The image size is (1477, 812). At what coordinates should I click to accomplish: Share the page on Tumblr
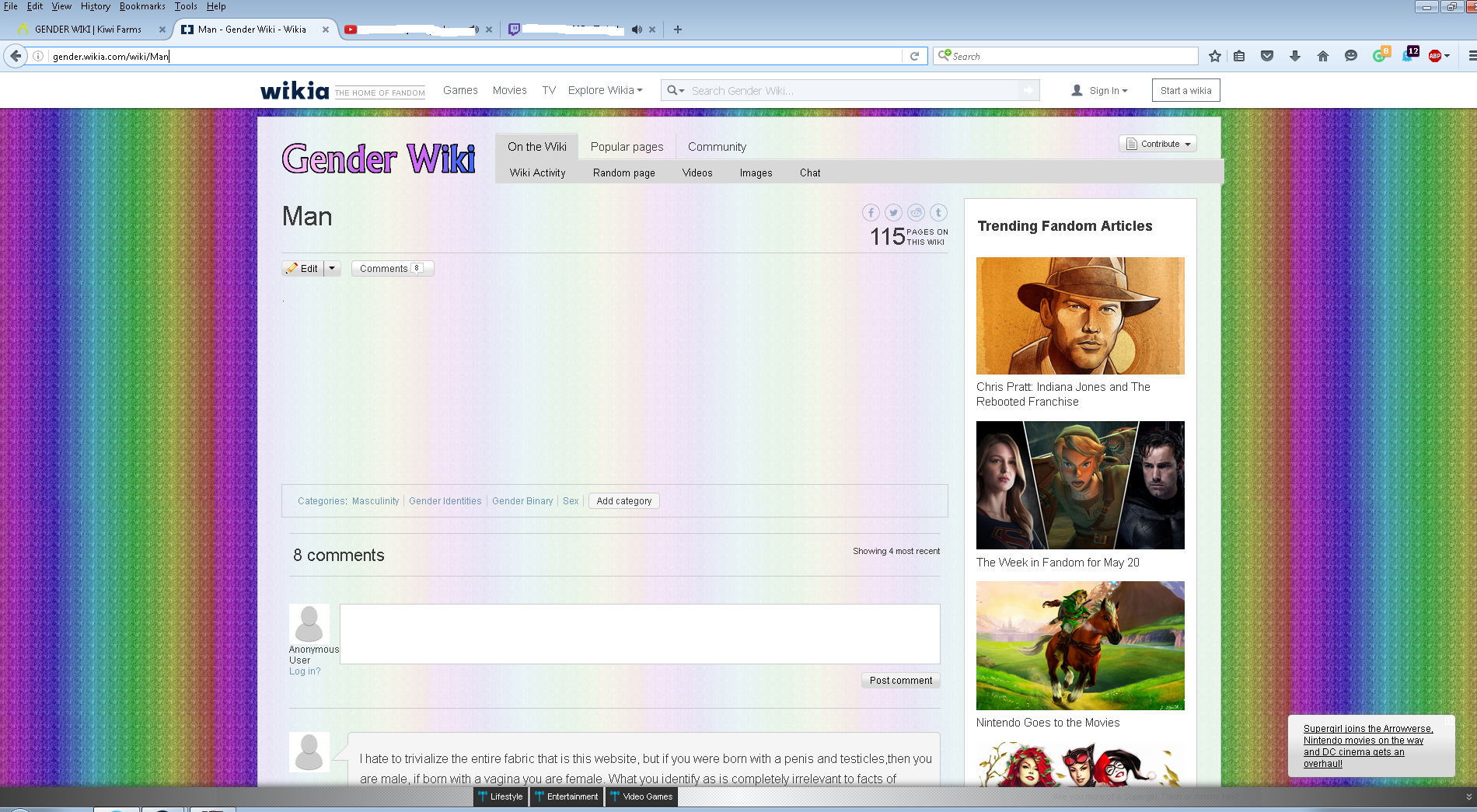click(x=938, y=212)
